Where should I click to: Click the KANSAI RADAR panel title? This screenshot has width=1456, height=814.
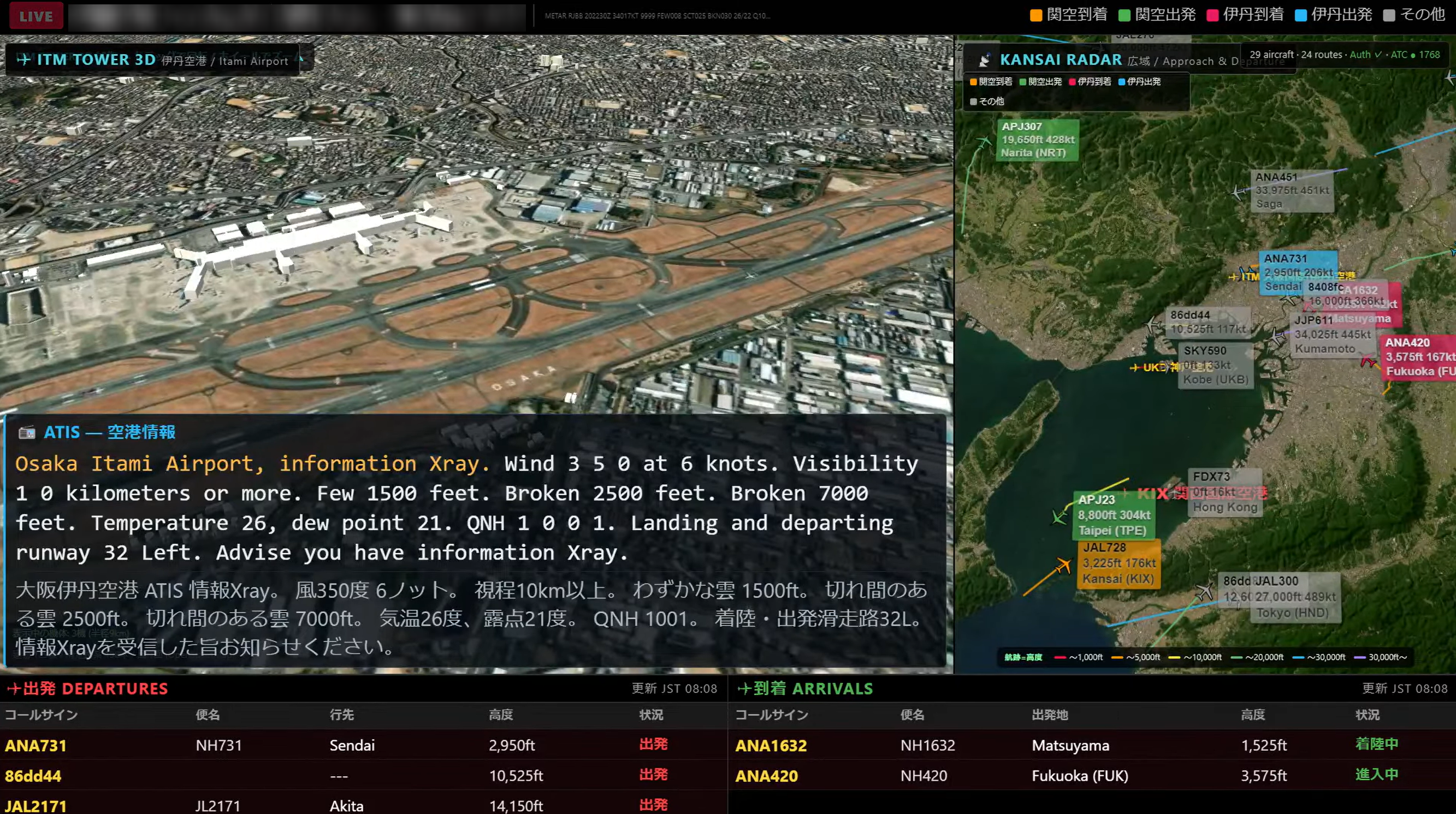pyautogui.click(x=1061, y=60)
